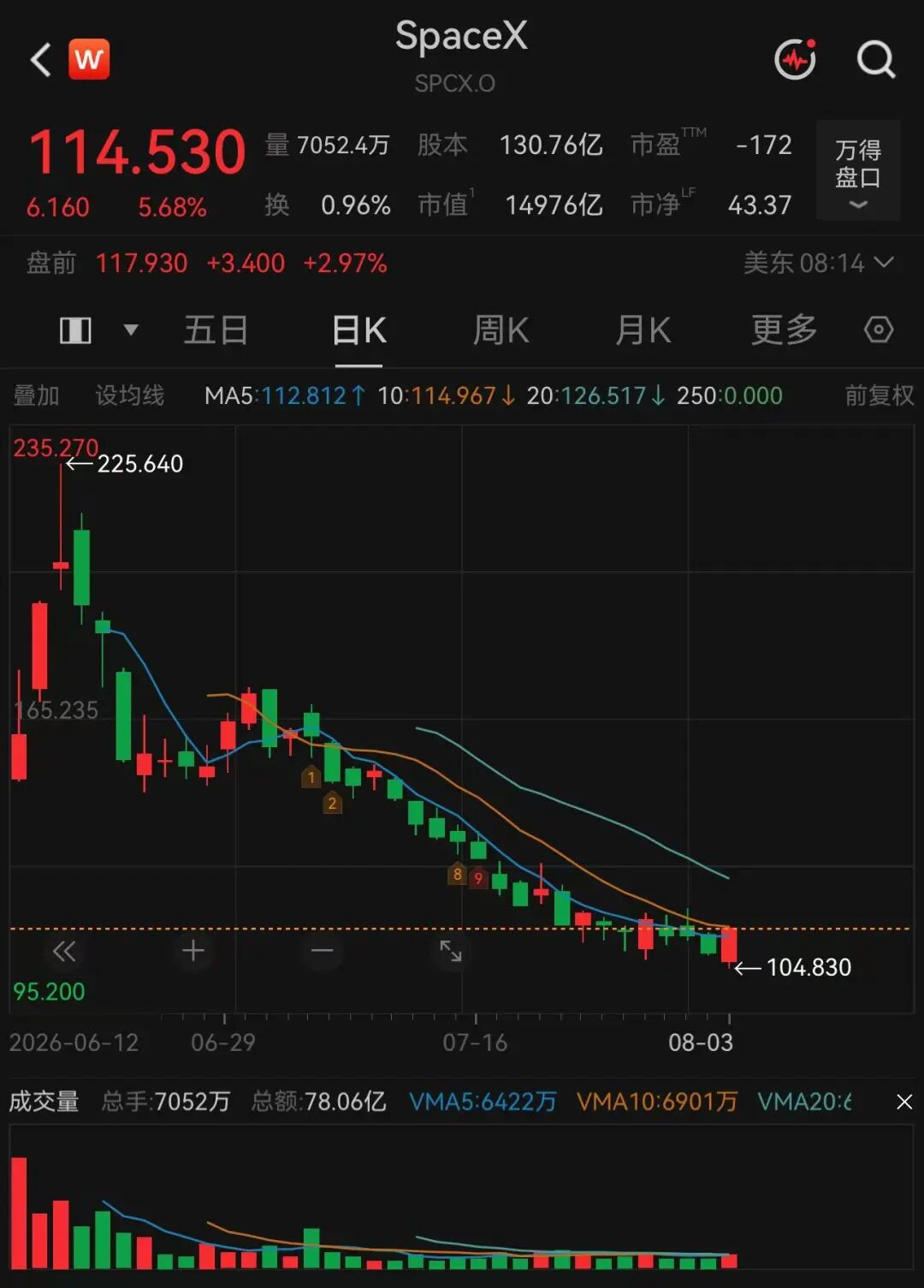924x1288 pixels.
Task: Expand chart to fullscreen arrows icon
Action: click(451, 951)
